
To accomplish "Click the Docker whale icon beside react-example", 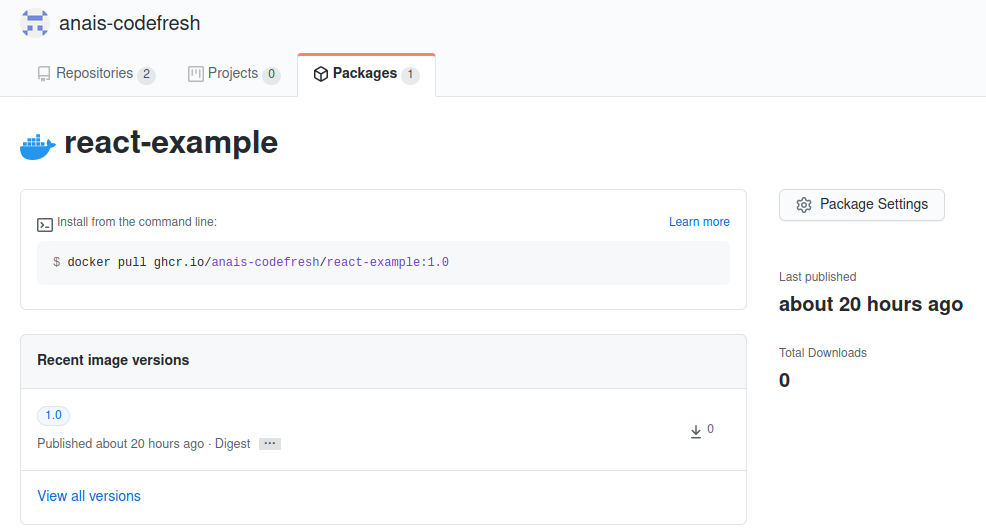I will (x=38, y=145).
